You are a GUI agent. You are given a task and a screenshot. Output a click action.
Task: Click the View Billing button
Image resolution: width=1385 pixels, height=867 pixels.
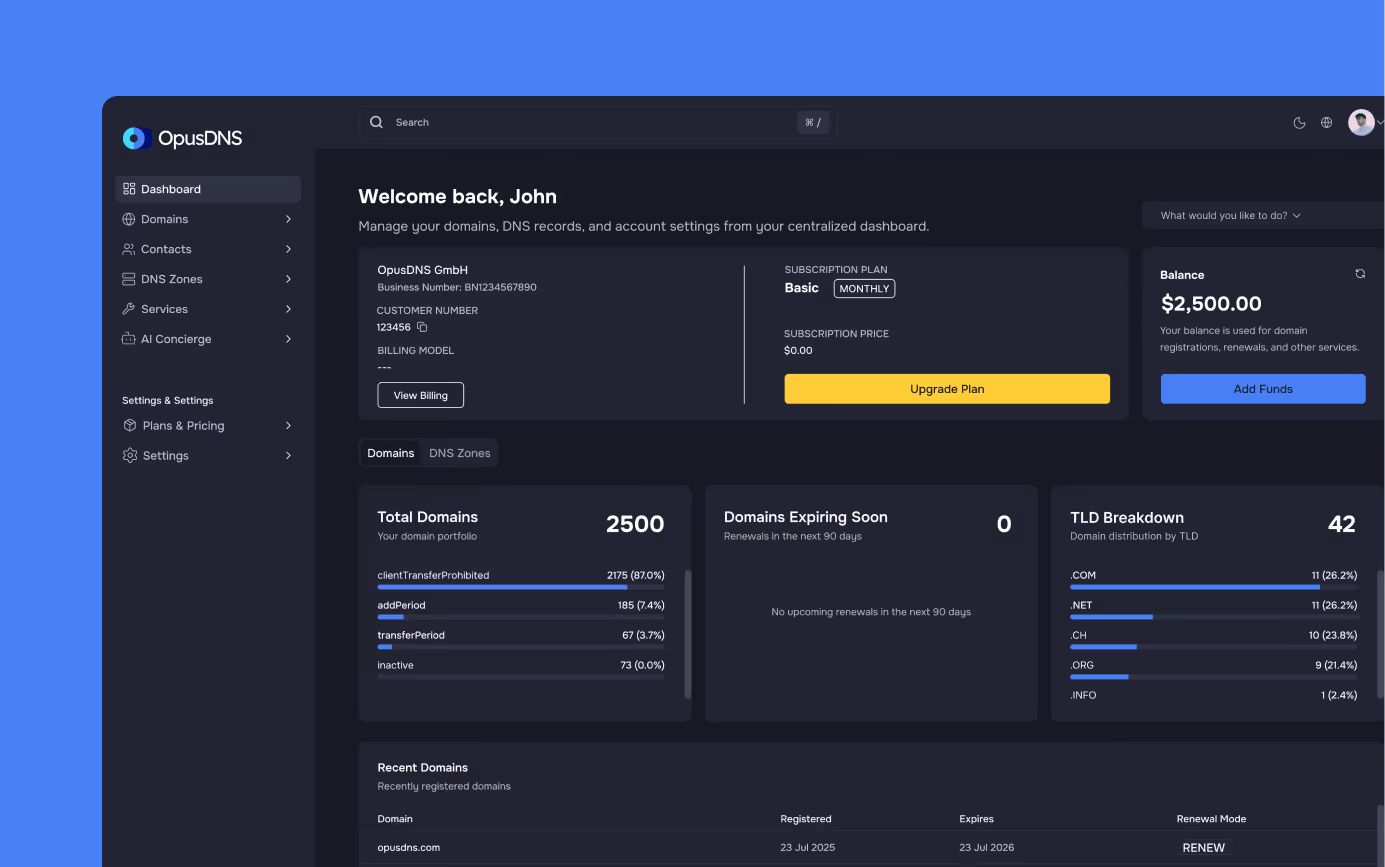[420, 394]
